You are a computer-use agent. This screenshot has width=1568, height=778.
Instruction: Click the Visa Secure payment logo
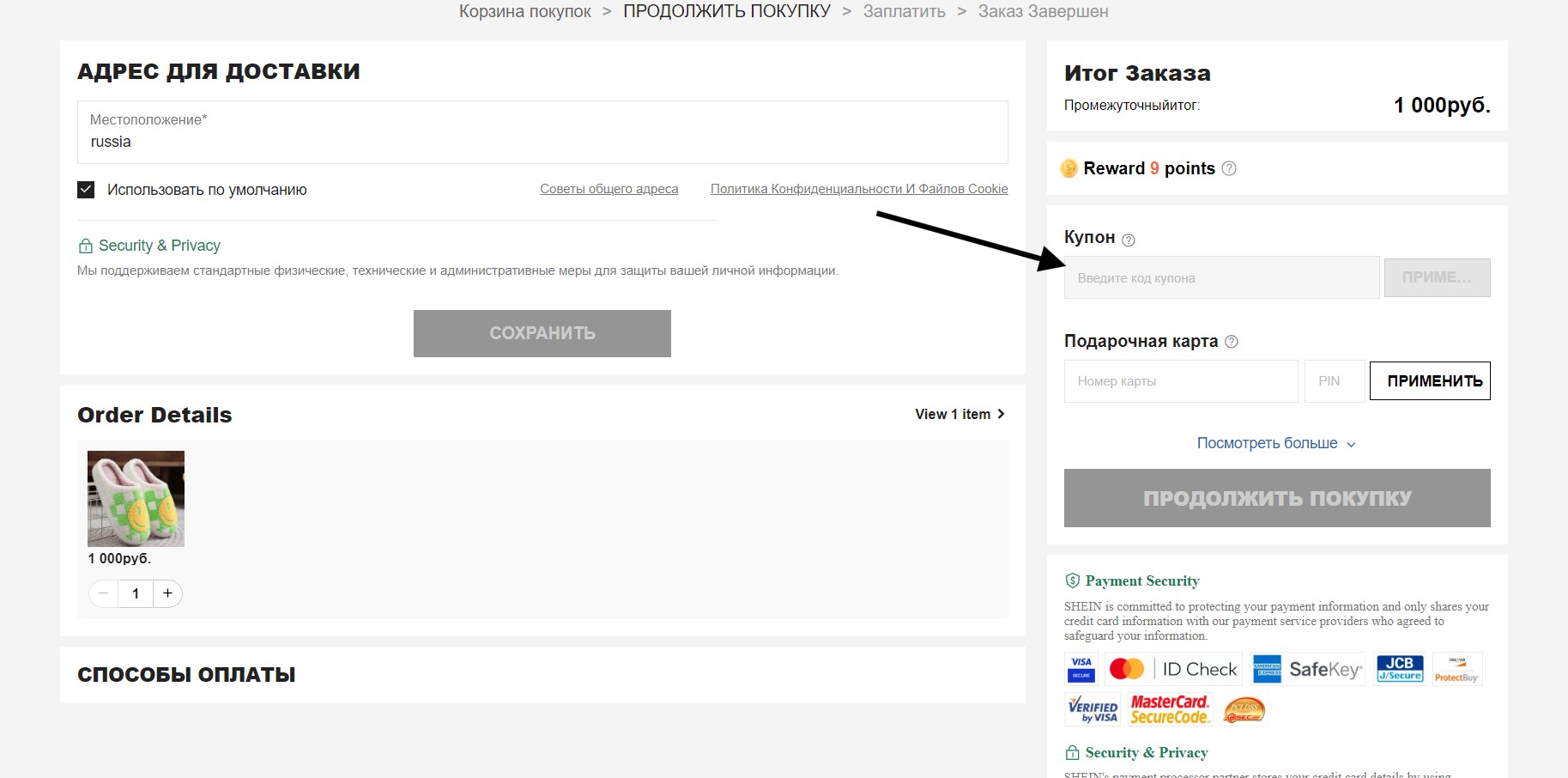click(x=1081, y=669)
